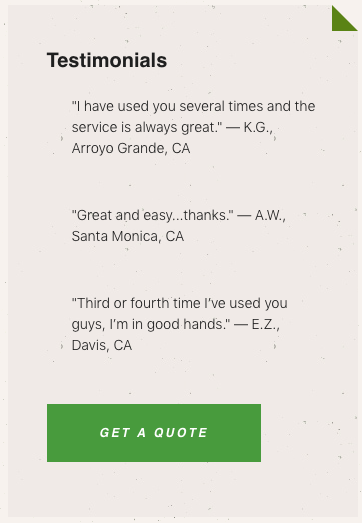
Task: Select the A.W. attribution initials
Action: pos(270,215)
